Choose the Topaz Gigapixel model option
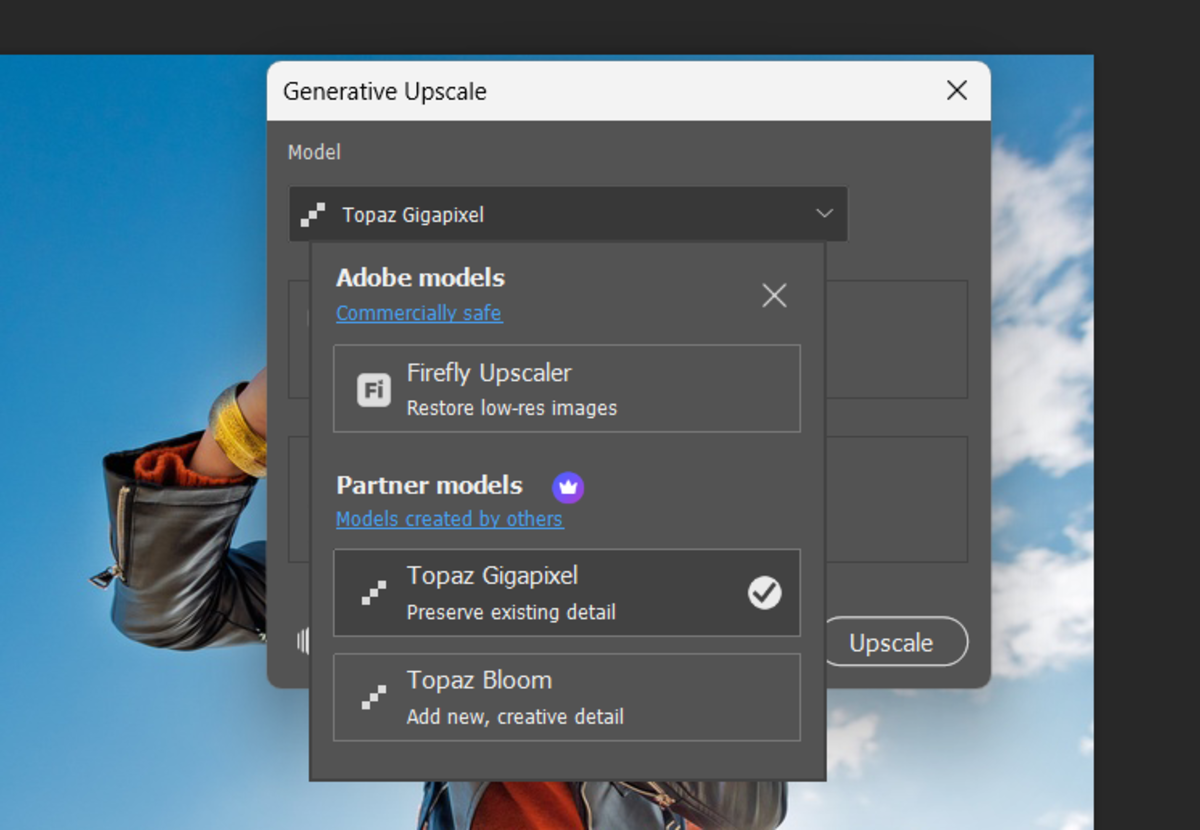1200x830 pixels. click(567, 592)
